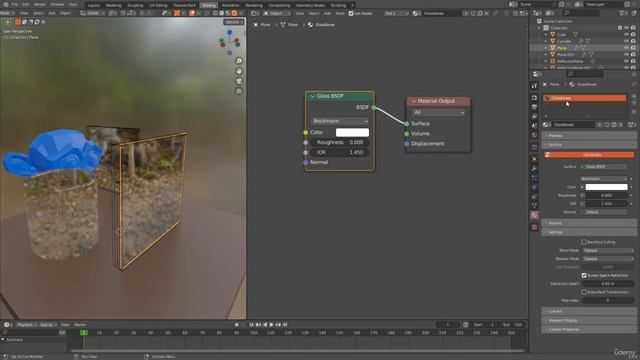Click the outliner filter funnel icon
This screenshot has width=640, height=360.
[x=623, y=13]
